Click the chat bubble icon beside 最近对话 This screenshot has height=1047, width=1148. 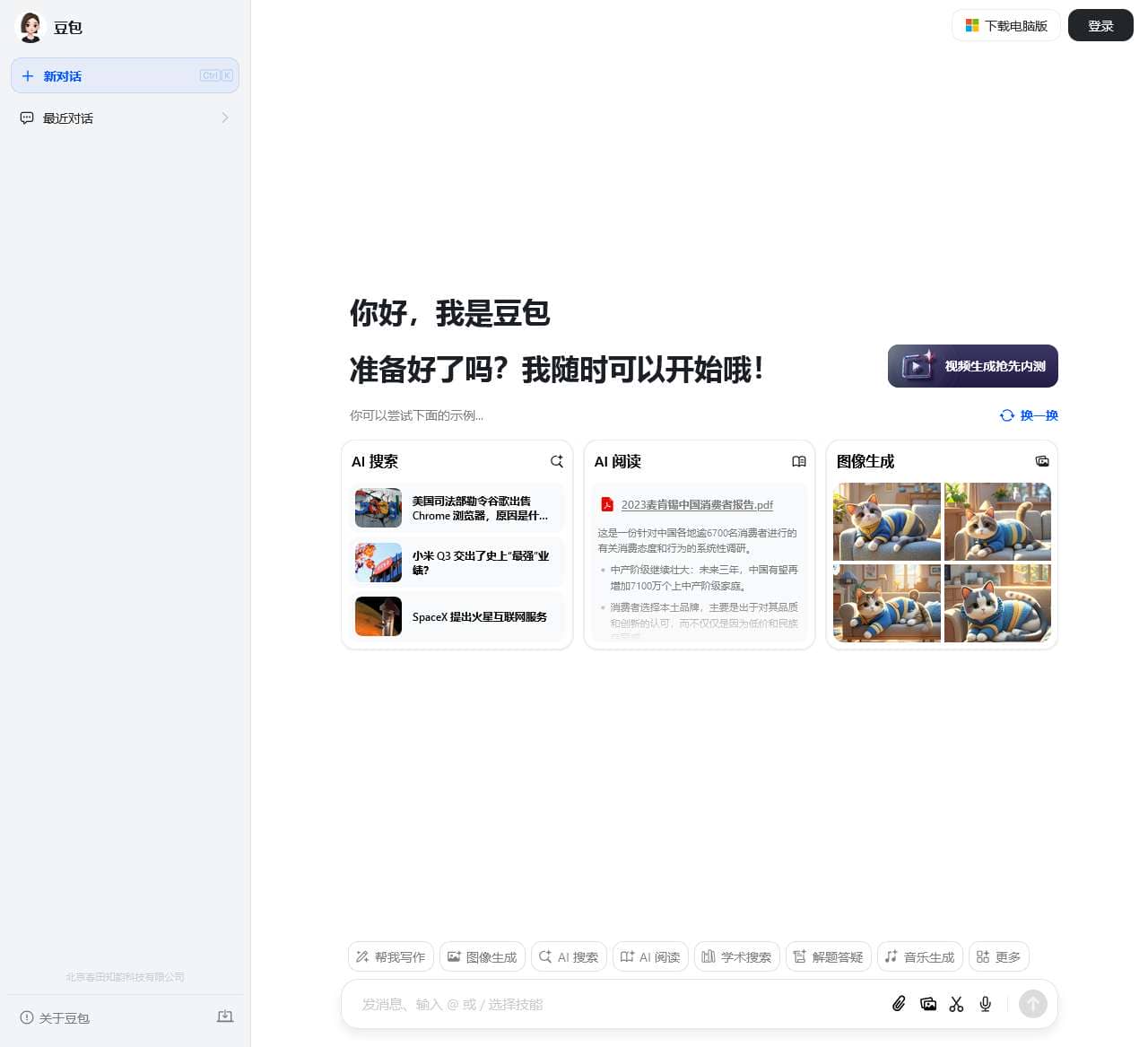[x=27, y=118]
